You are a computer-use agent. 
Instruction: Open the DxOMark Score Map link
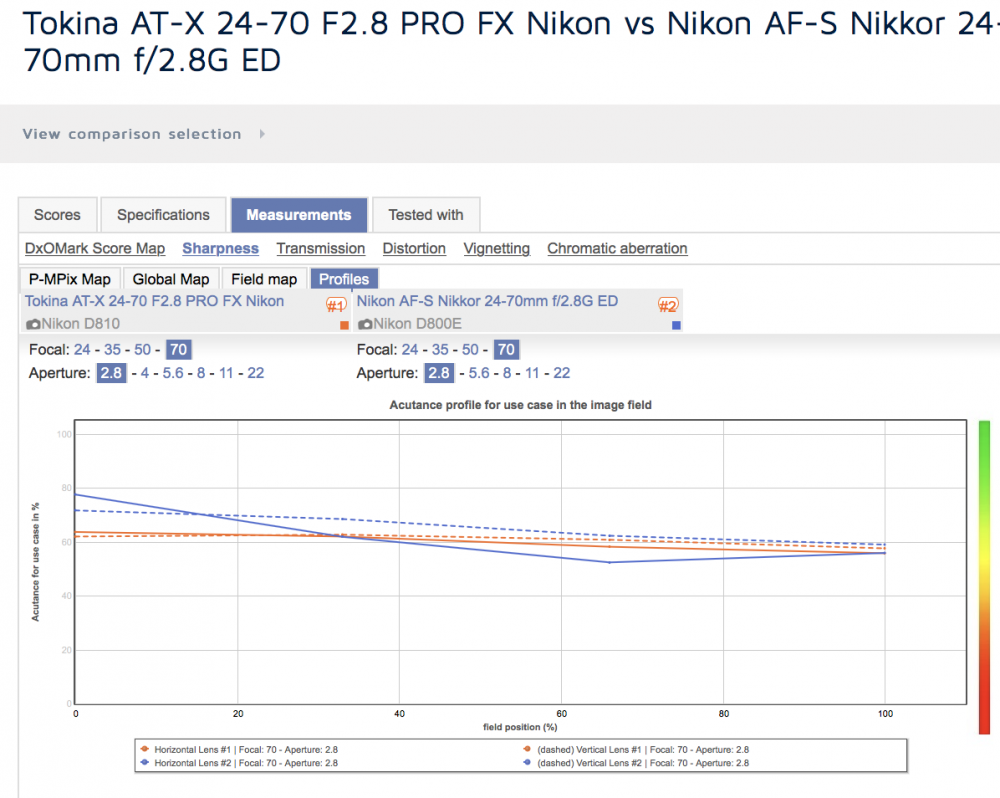click(x=95, y=248)
